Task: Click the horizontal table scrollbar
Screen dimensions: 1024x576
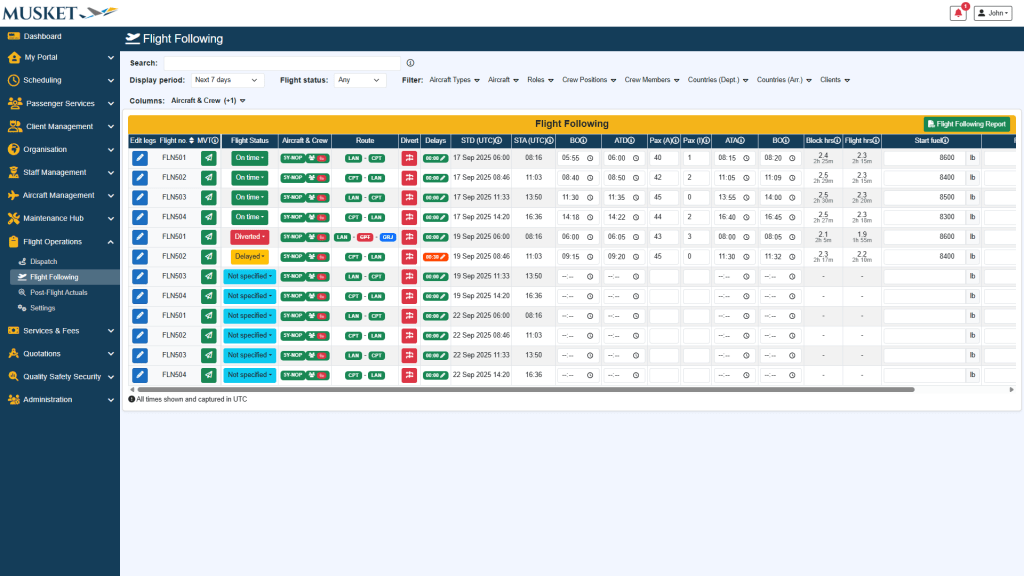Action: [x=520, y=389]
